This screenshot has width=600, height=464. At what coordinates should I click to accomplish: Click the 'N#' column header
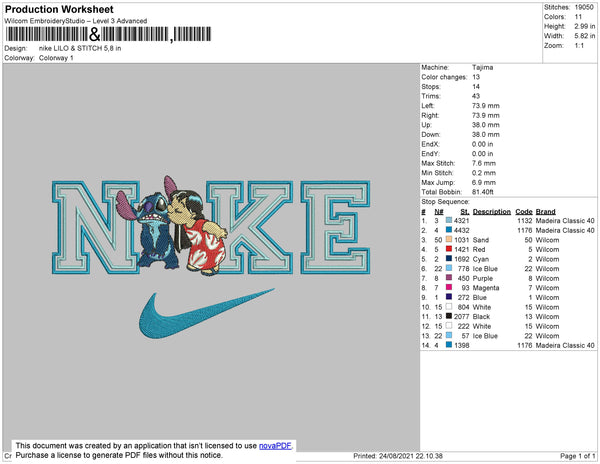439,212
